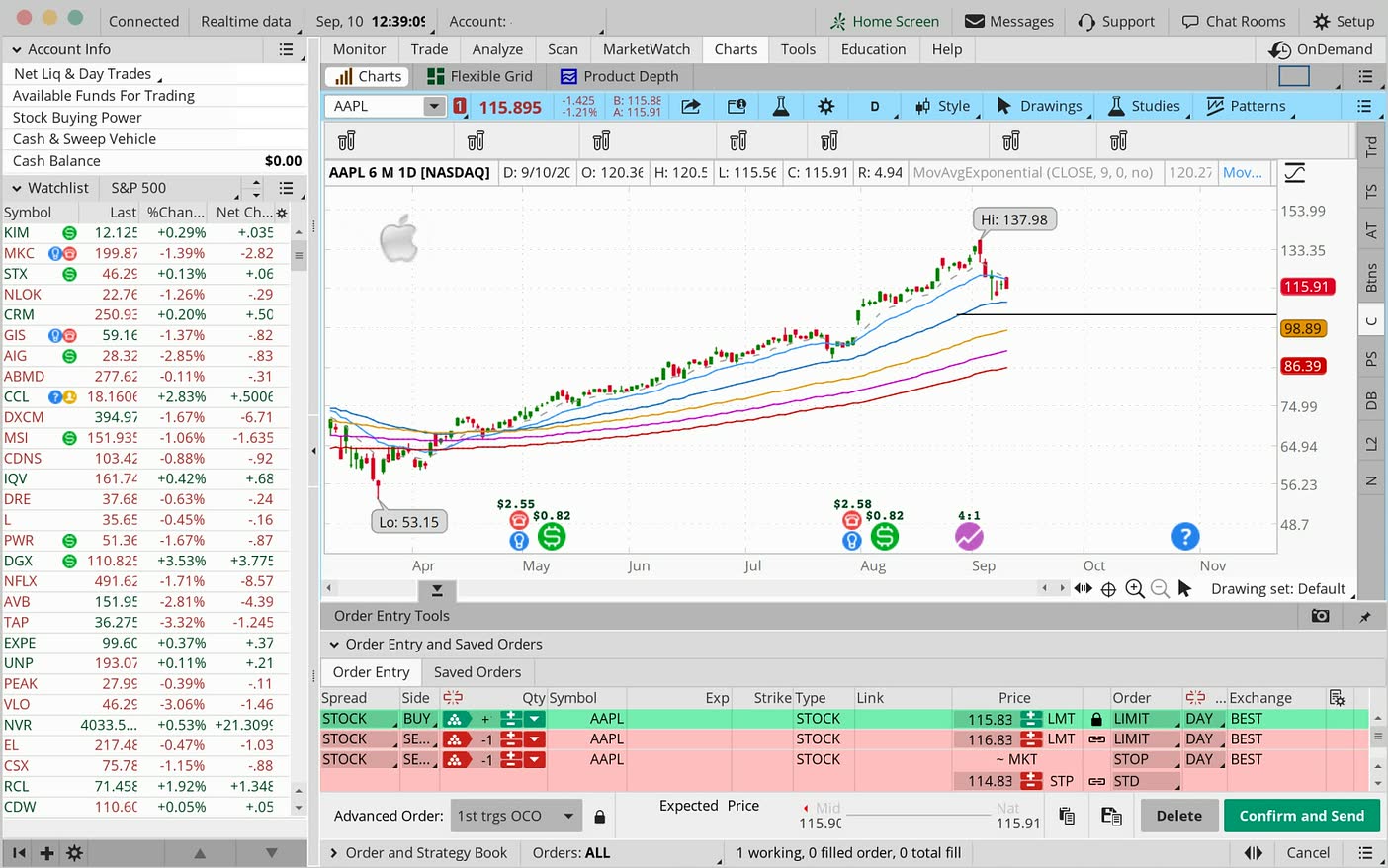1388x868 pixels.
Task: Open the Trade tab
Action: tap(429, 49)
